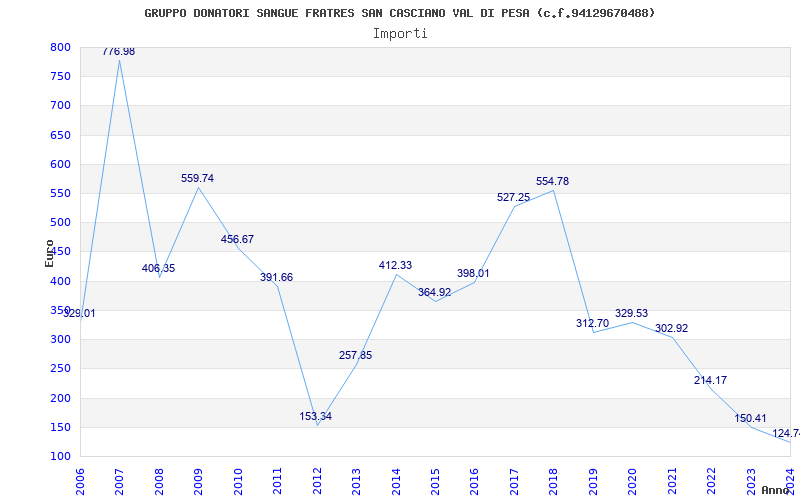Select the 300 Euro axis tick label

(x=60, y=339)
